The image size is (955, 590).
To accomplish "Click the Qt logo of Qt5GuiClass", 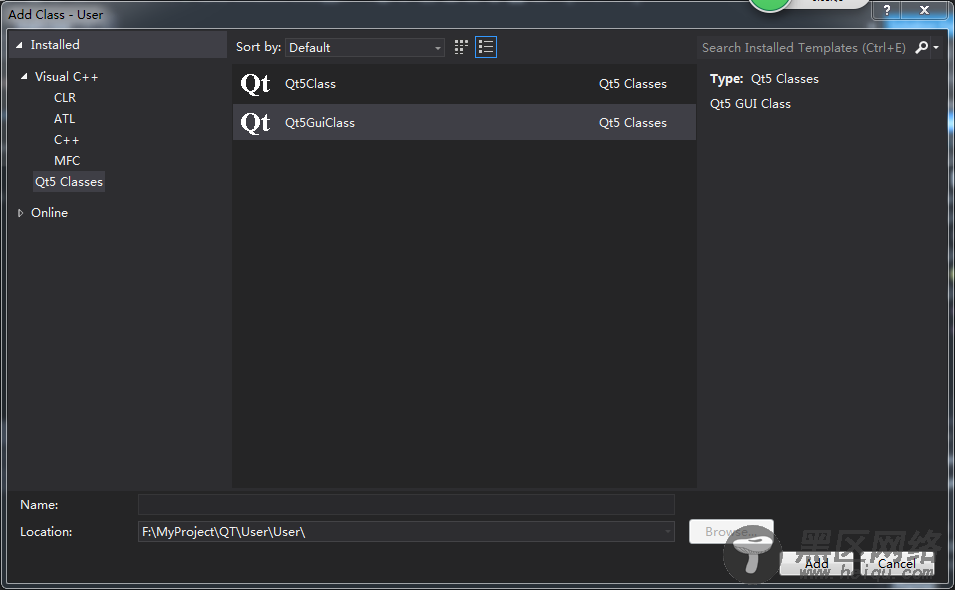I will (x=255, y=122).
